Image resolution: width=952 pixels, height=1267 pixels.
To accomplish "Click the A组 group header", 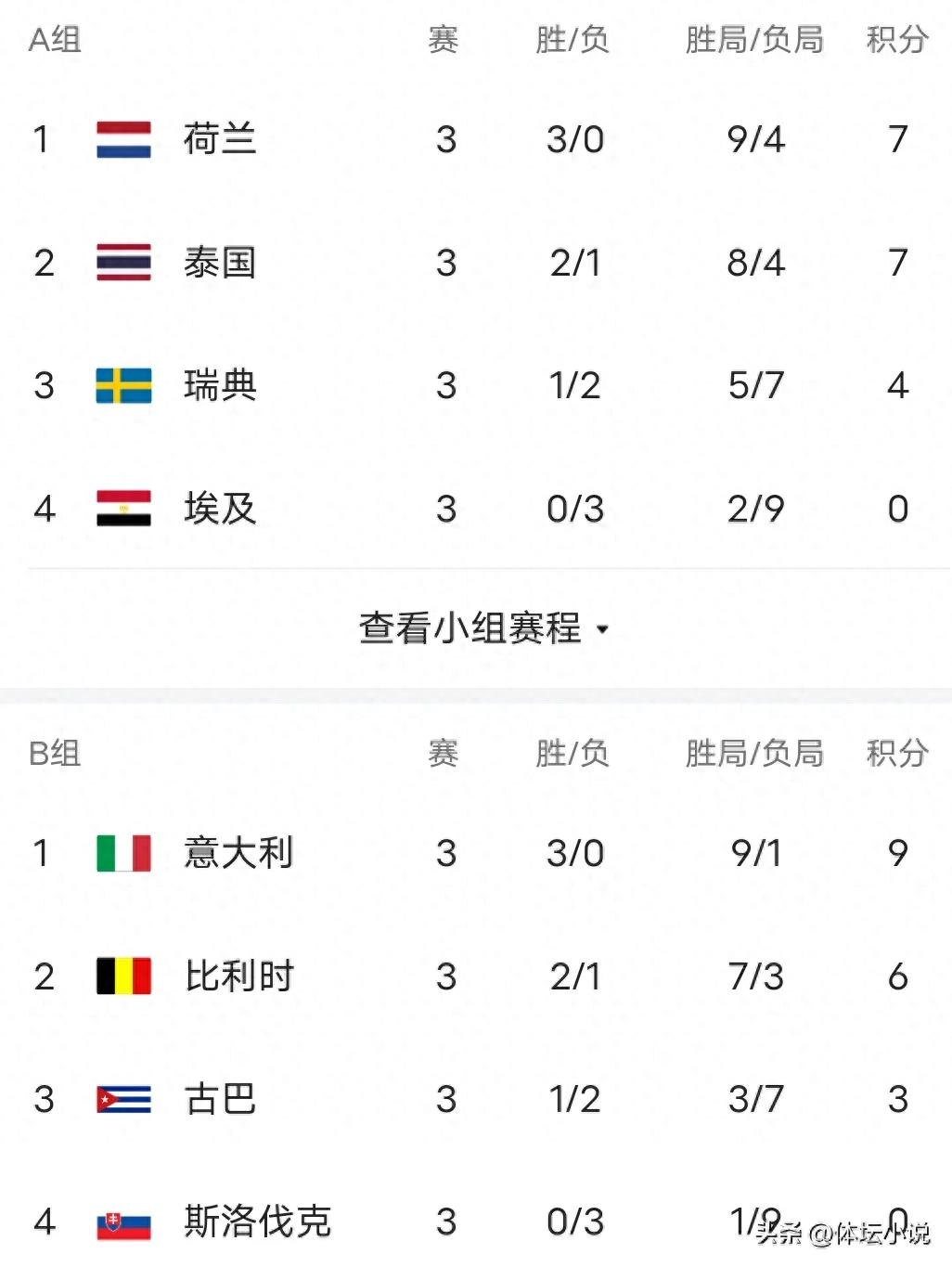I will pyautogui.click(x=55, y=40).
